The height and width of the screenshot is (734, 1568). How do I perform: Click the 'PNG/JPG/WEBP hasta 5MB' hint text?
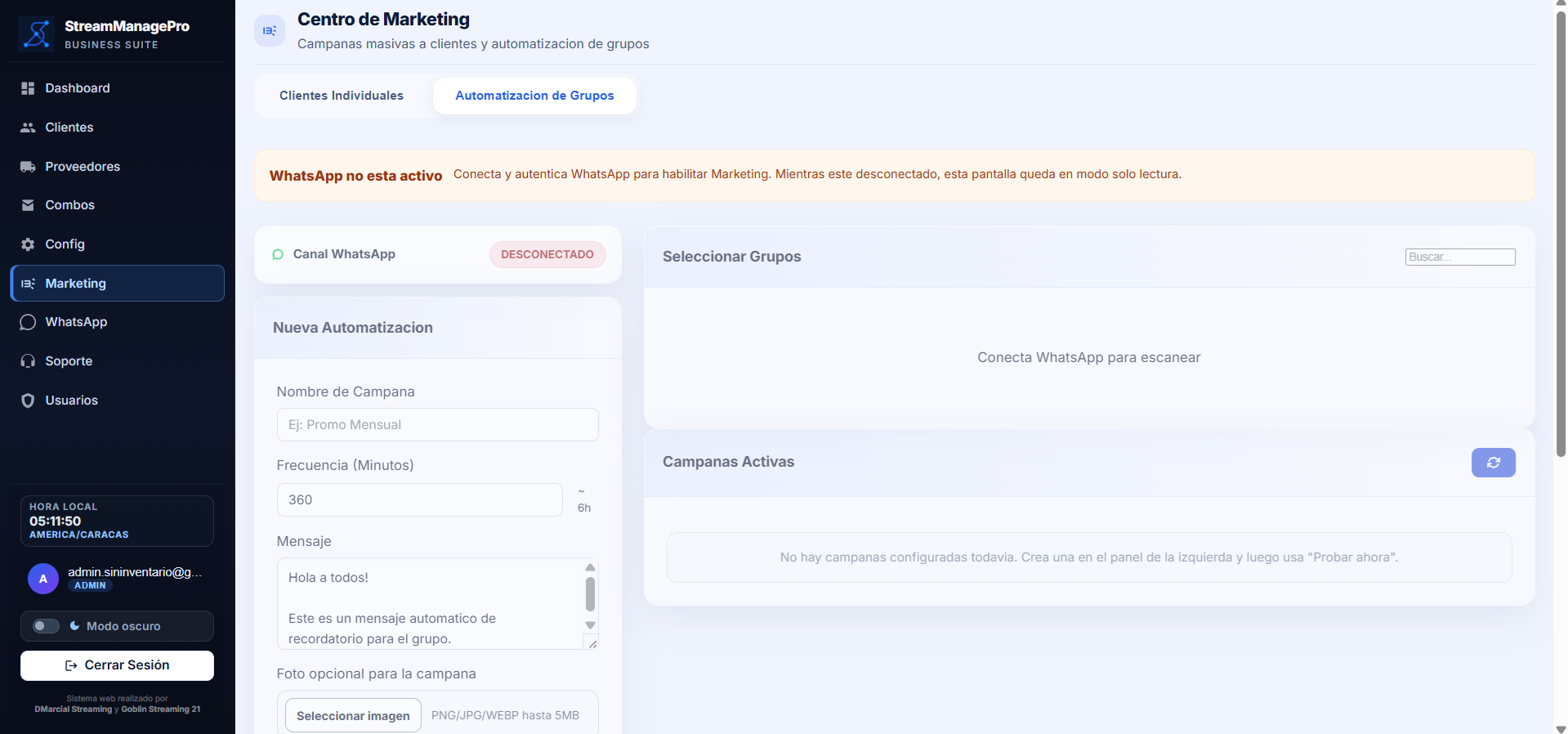pyautogui.click(x=505, y=715)
